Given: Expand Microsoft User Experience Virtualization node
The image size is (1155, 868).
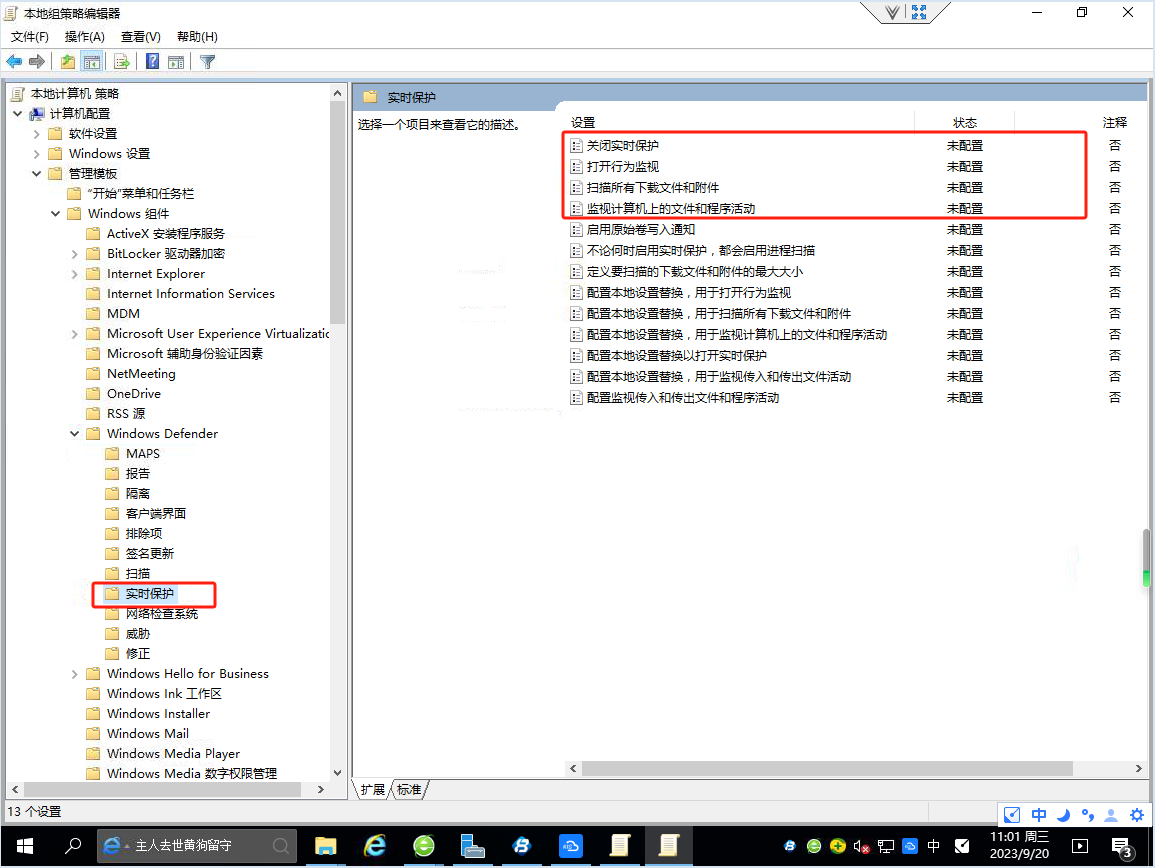Looking at the screenshot, I should tap(74, 334).
